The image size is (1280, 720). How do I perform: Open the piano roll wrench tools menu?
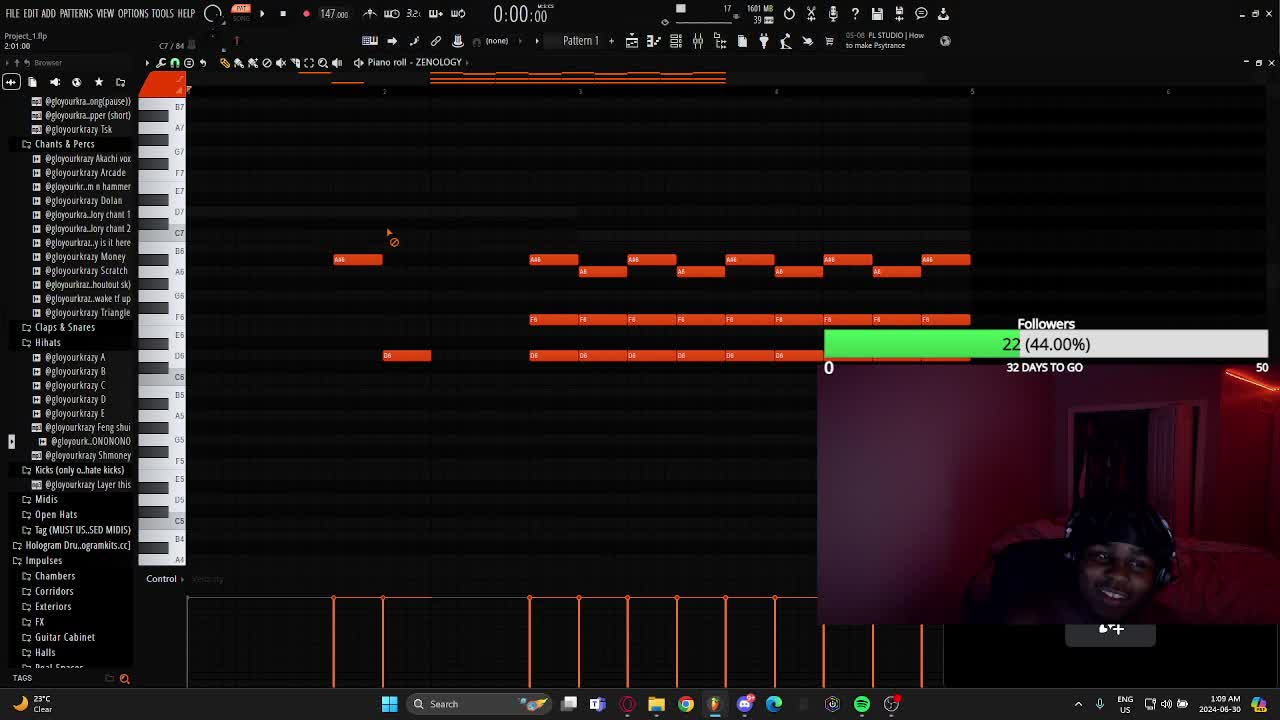[x=161, y=62]
